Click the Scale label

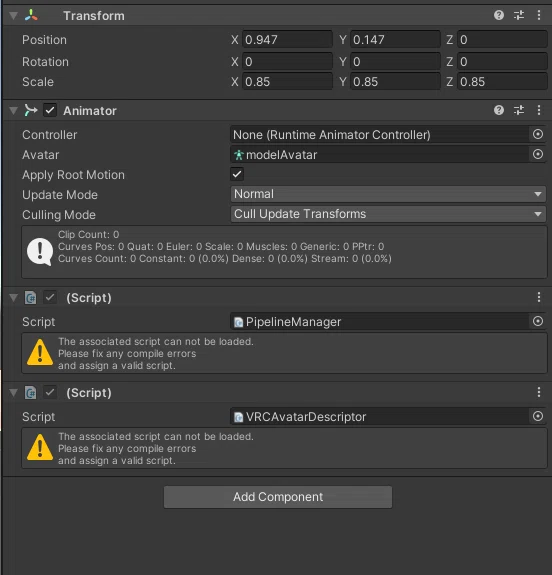[x=38, y=82]
